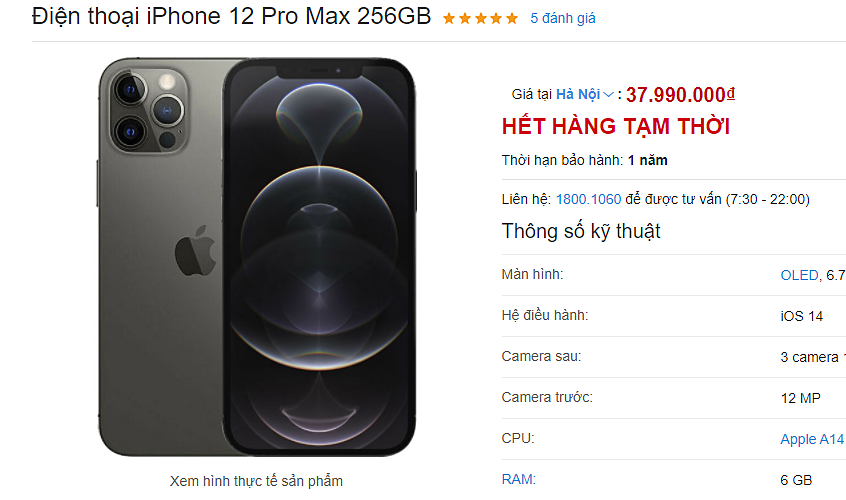Image resolution: width=846 pixels, height=500 pixels.
Task: Click 'Thông số kỹ thuật' heading
Action: (581, 231)
